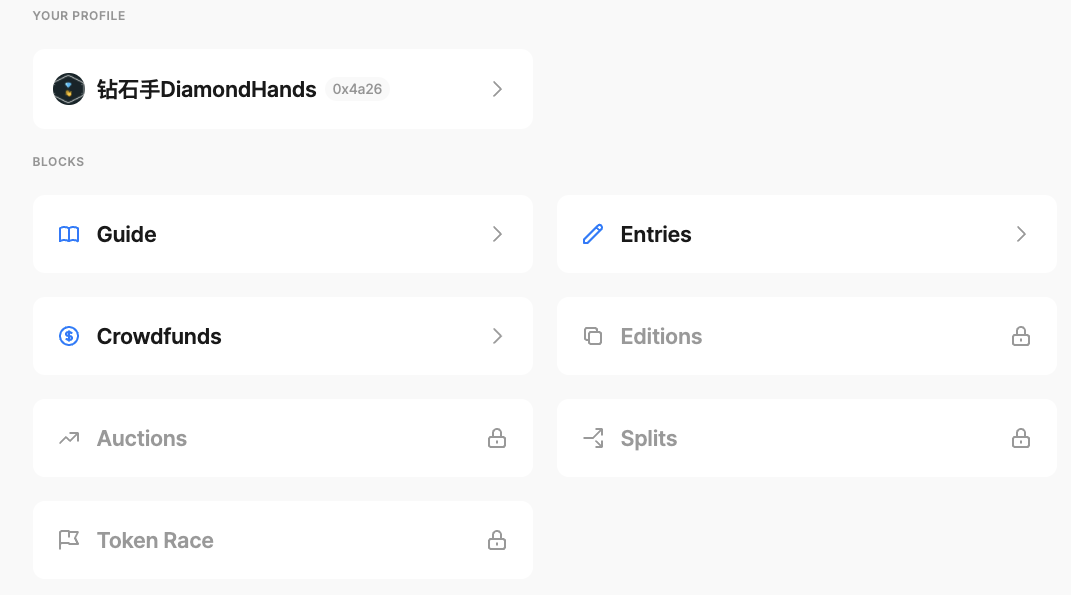Click the Crowdfunds dollar coin icon
The image size is (1071, 595).
69,336
